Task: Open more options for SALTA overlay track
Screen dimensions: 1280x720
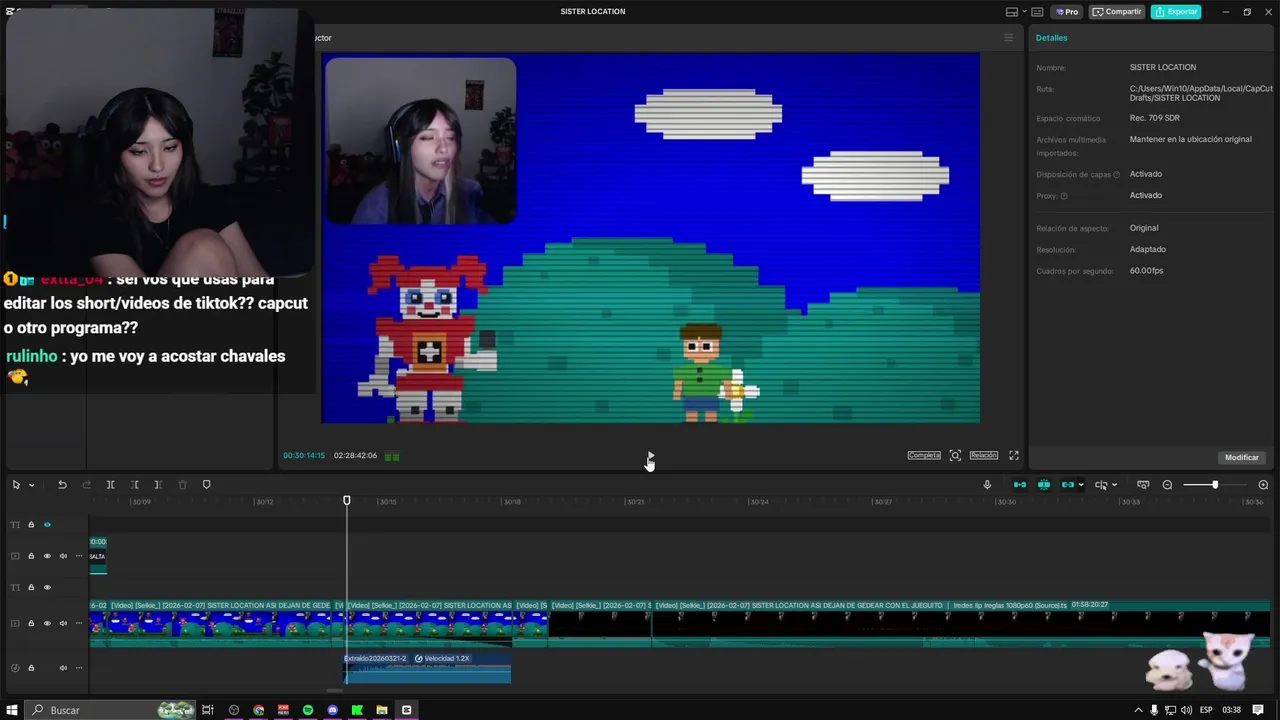Action: click(79, 556)
